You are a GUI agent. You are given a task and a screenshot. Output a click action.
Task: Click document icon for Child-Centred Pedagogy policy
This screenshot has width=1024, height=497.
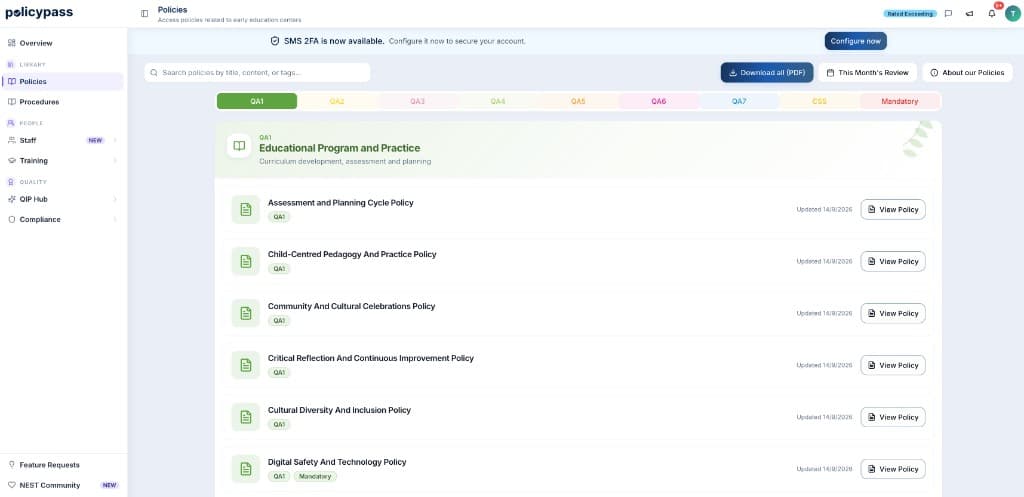pyautogui.click(x=246, y=261)
